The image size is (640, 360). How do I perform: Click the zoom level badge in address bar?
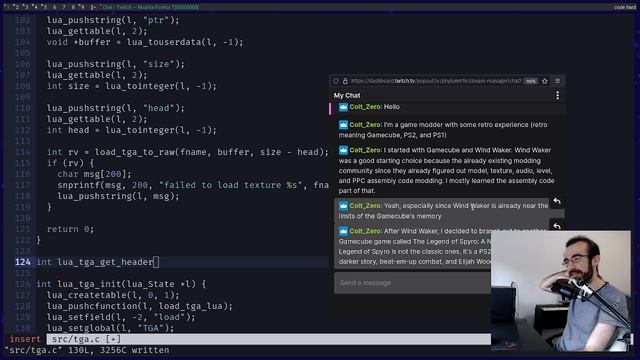(531, 81)
